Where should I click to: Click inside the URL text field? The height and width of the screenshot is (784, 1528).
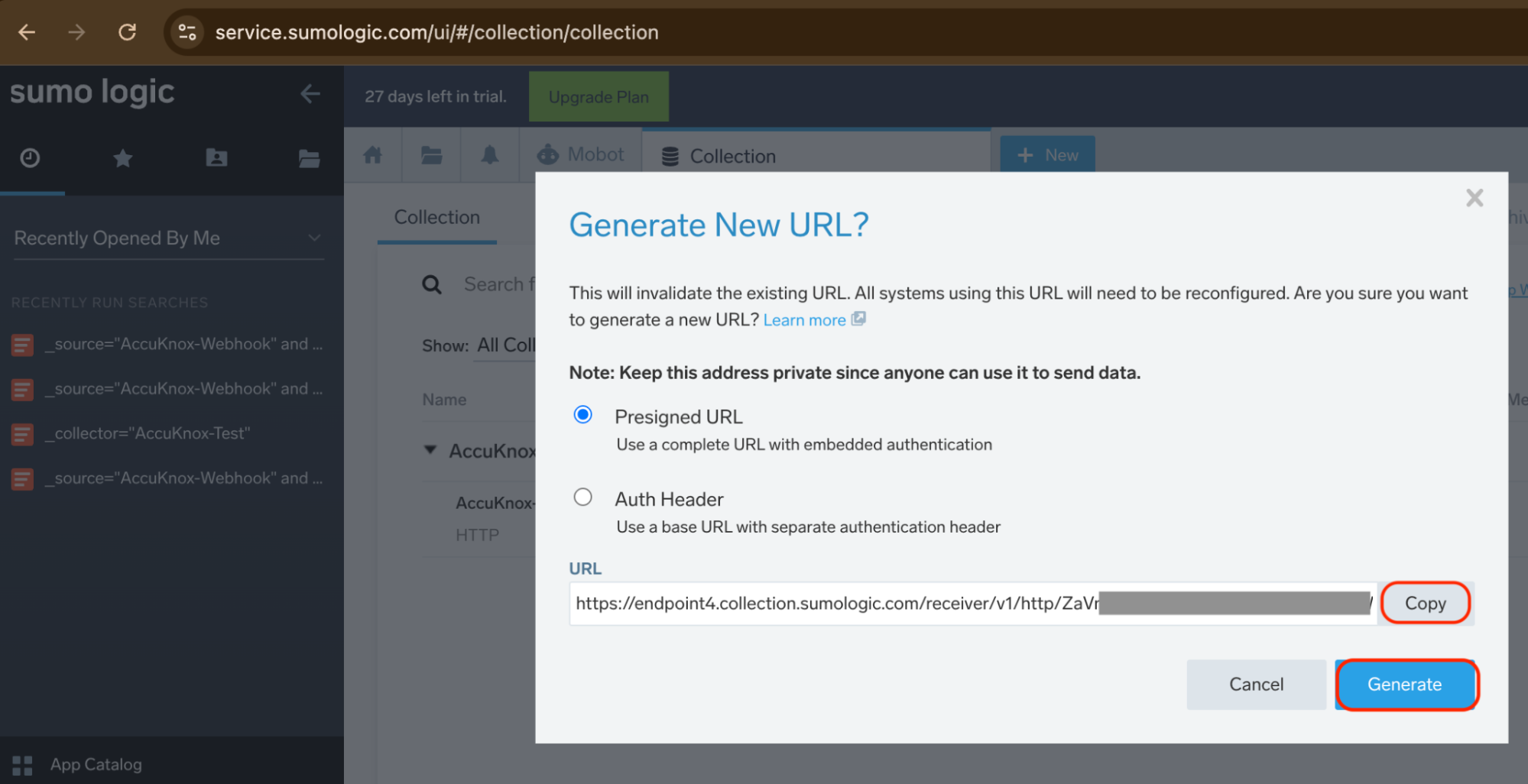click(972, 604)
